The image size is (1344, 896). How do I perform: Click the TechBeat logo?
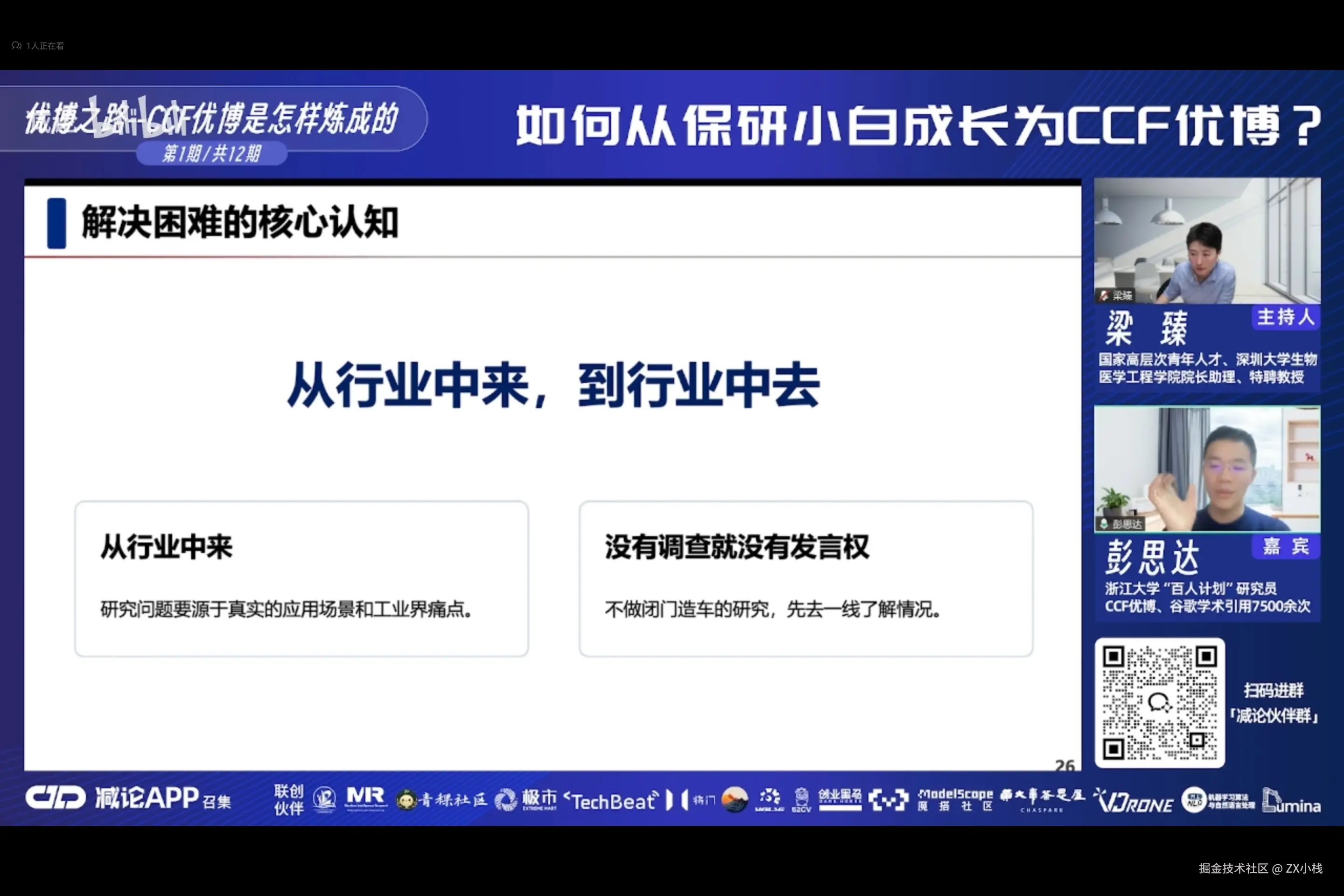(x=611, y=801)
